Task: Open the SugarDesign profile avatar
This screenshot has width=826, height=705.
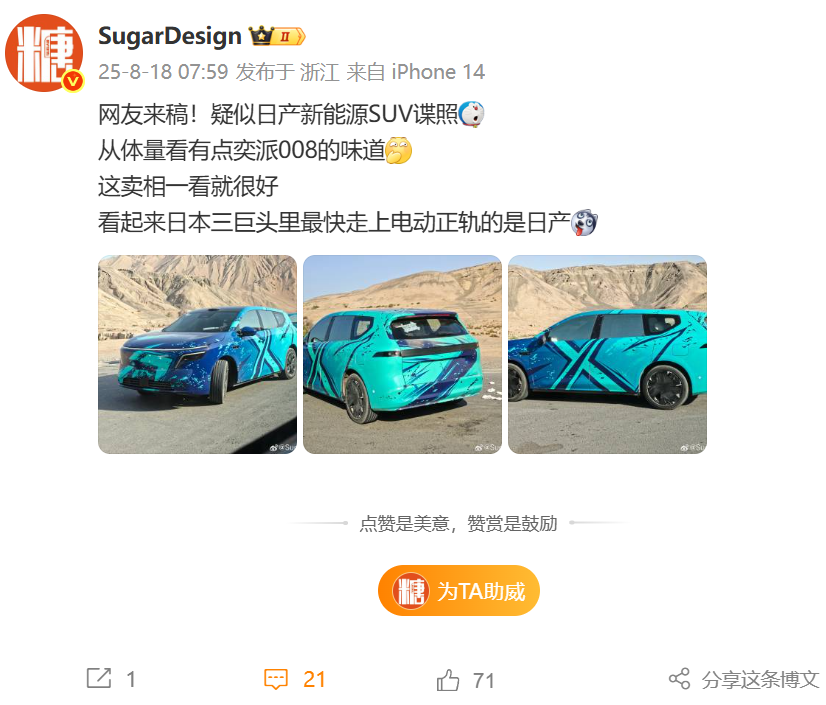Action: [44, 53]
